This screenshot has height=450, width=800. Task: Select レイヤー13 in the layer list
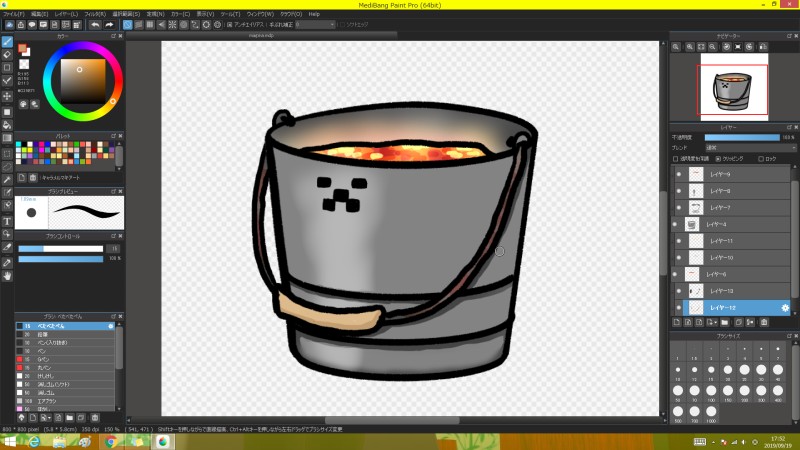coord(737,291)
